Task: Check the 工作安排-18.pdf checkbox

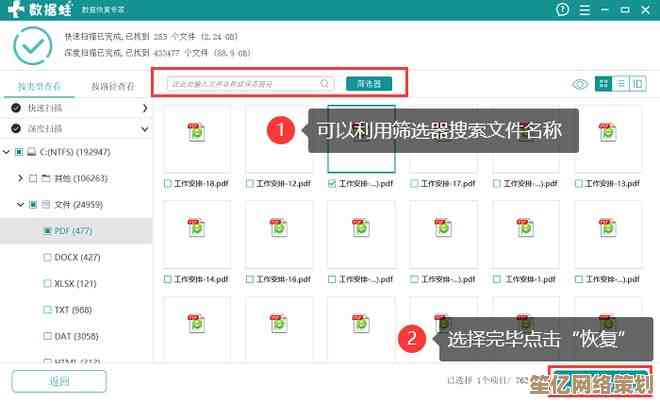Action: (x=168, y=185)
